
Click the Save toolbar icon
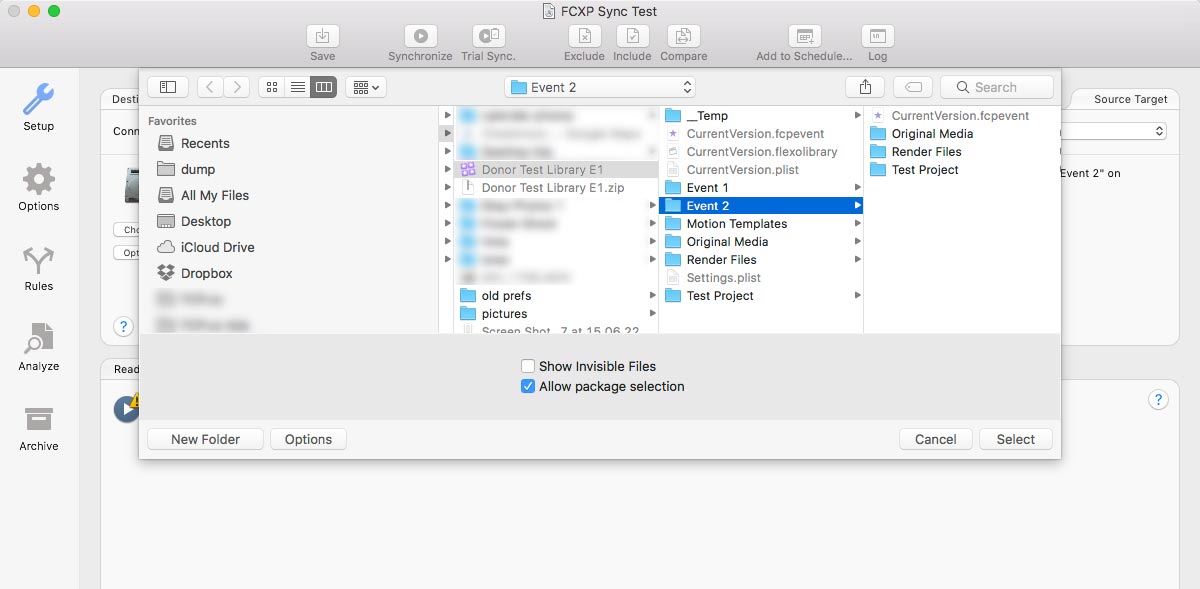[x=323, y=37]
